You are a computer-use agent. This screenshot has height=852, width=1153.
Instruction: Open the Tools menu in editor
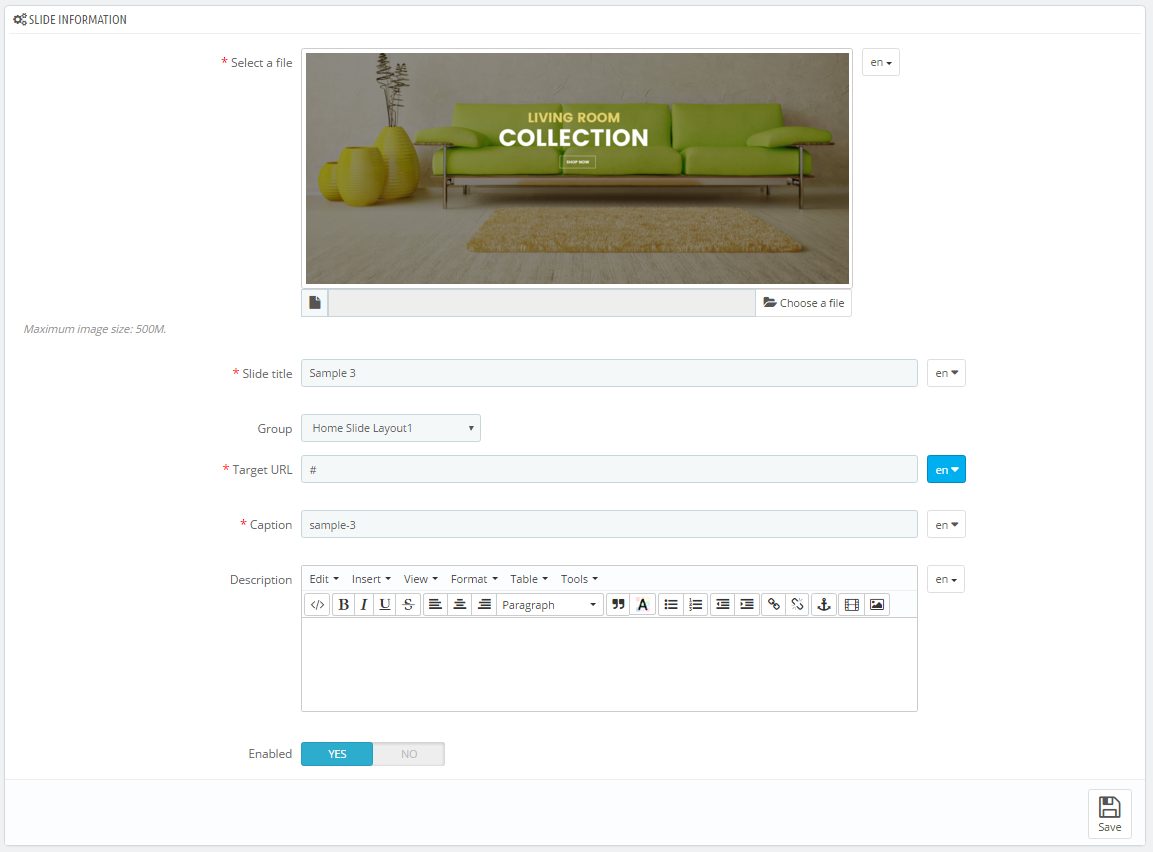click(x=579, y=579)
